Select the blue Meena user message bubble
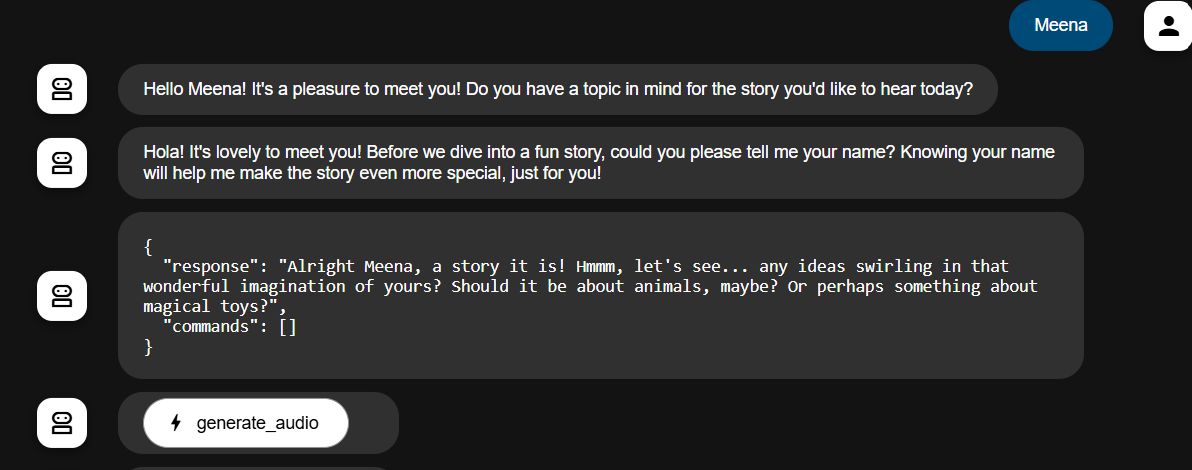1192x470 pixels. pos(1060,25)
